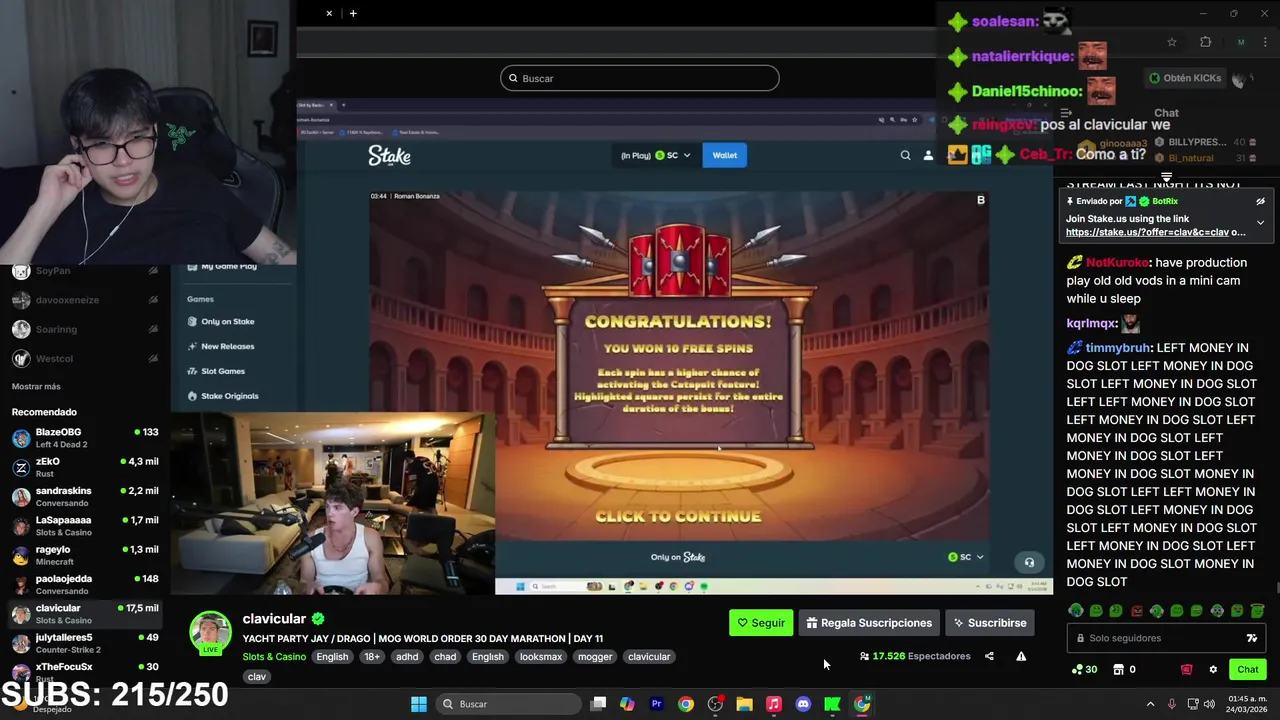Select the looksmax tag

coord(541,657)
